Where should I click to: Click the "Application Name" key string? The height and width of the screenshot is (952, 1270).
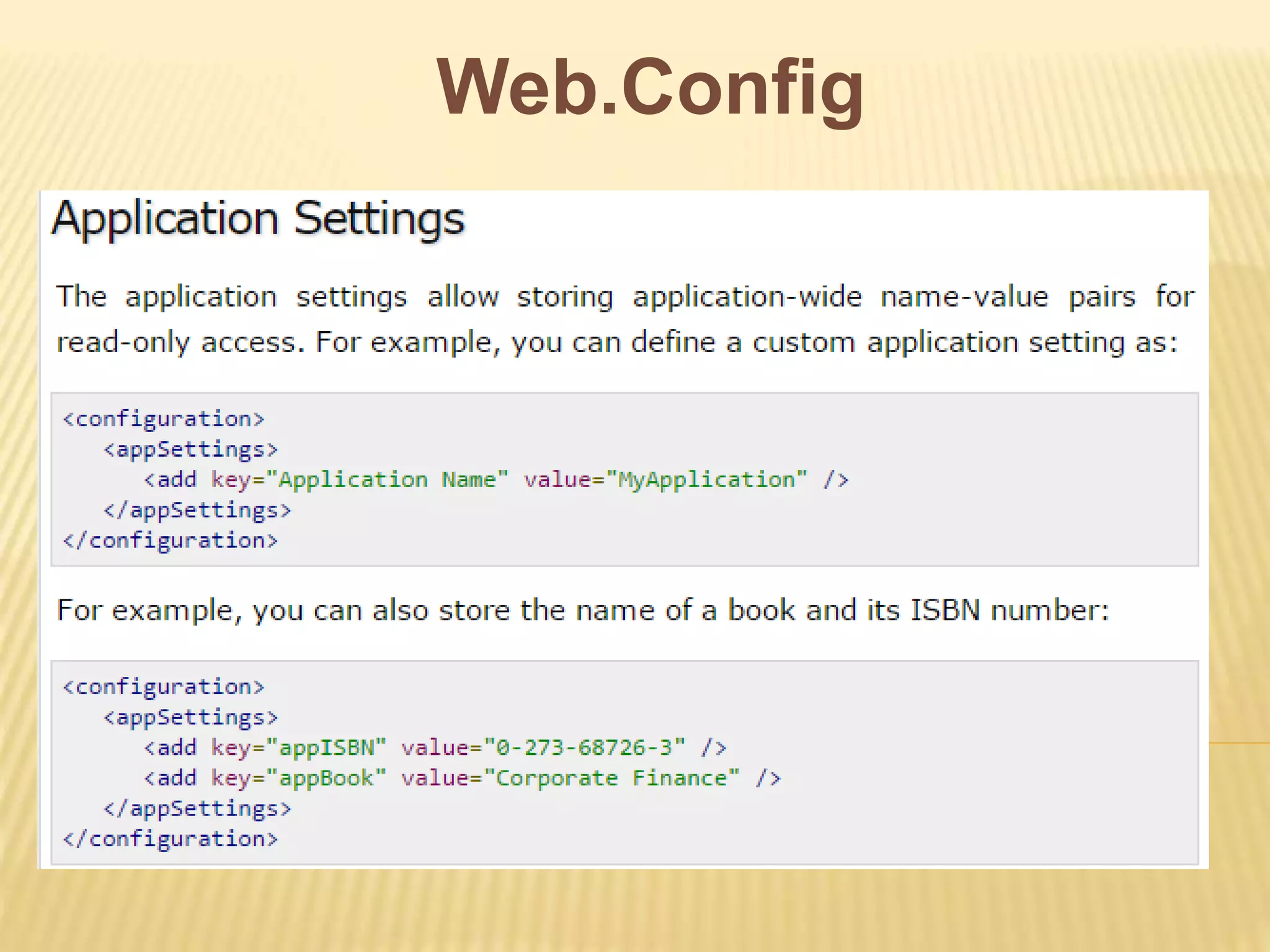(387, 480)
